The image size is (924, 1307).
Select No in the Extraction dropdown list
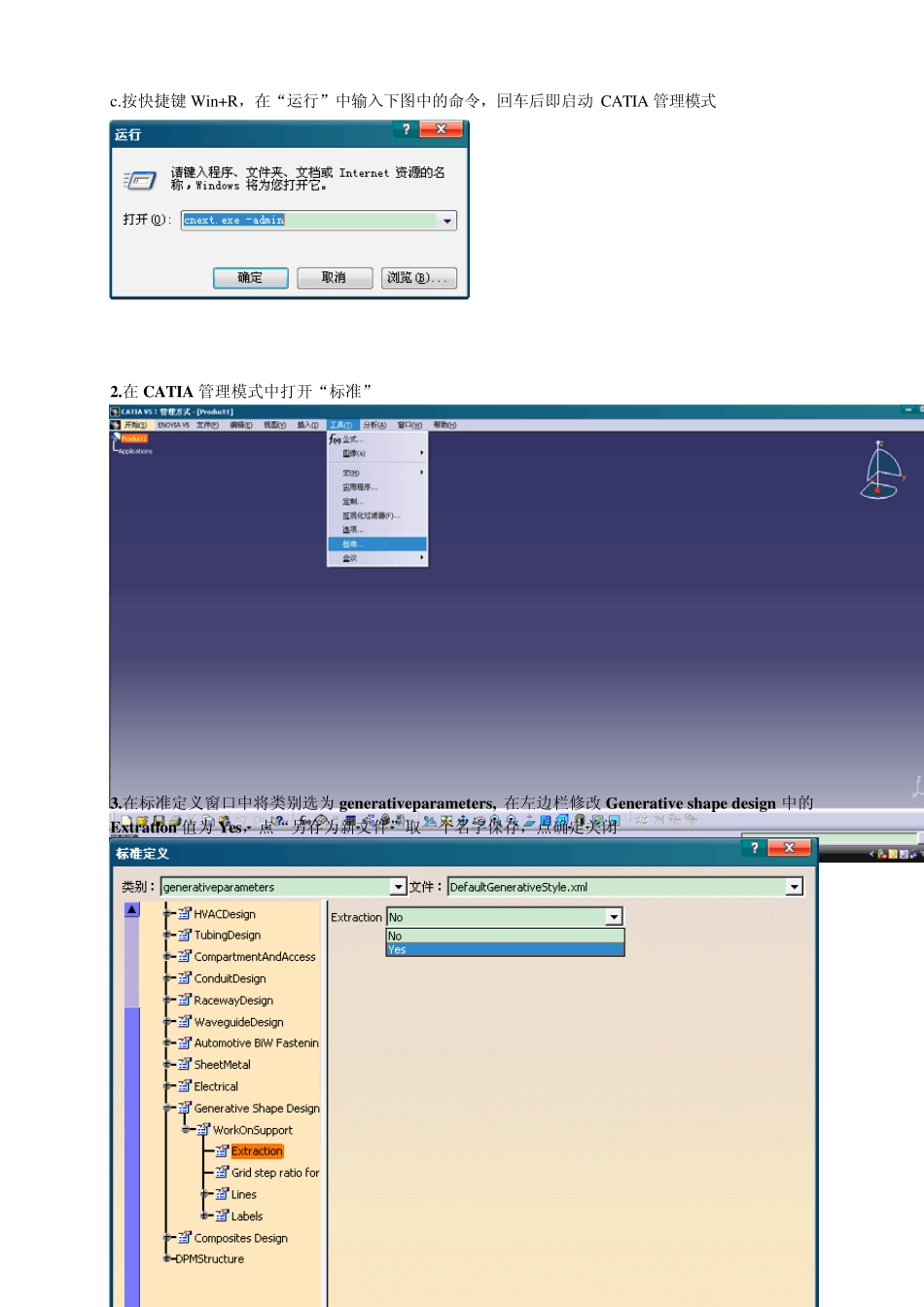click(x=505, y=936)
